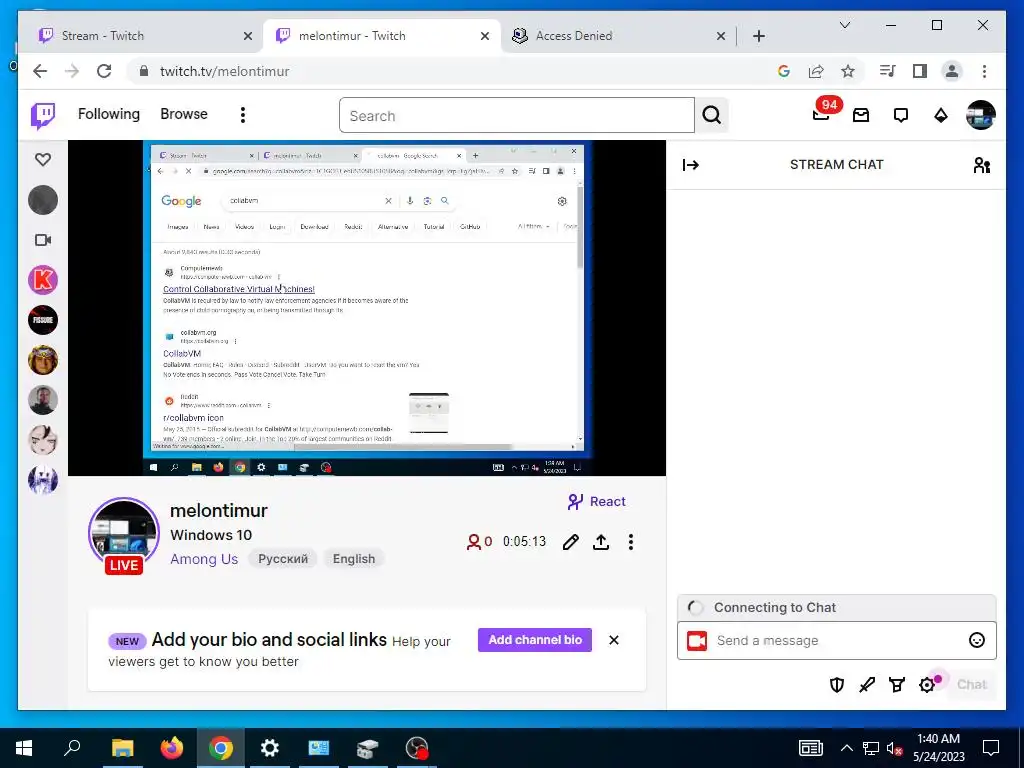This screenshot has width=1024, height=768.
Task: Open OBS Studio from the taskbar
Action: click(x=417, y=748)
